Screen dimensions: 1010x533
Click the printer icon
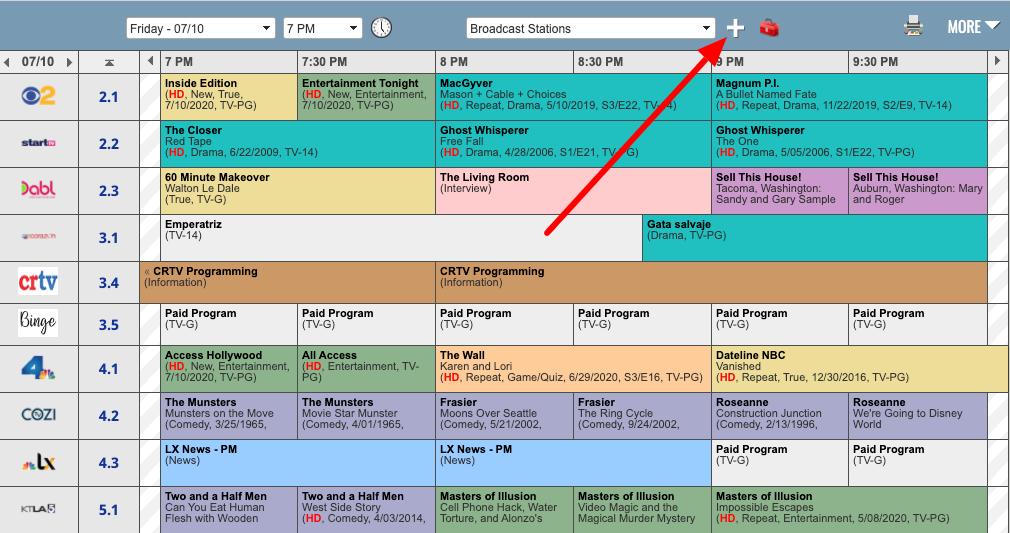tap(913, 27)
